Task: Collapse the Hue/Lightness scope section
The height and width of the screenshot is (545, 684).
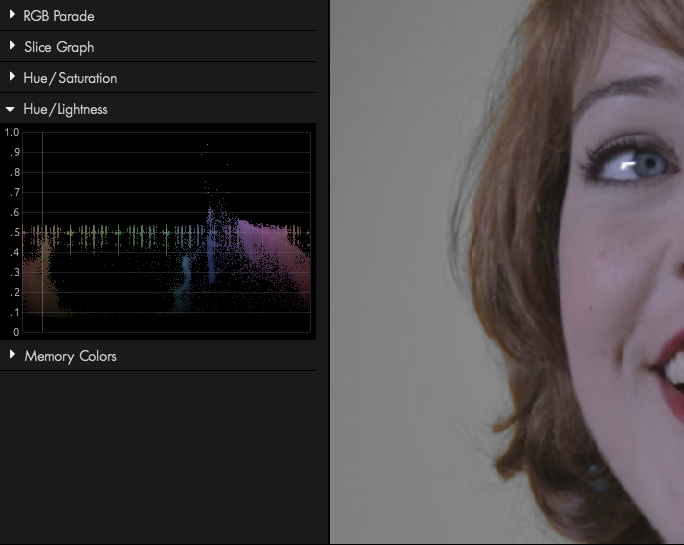Action: coord(10,109)
